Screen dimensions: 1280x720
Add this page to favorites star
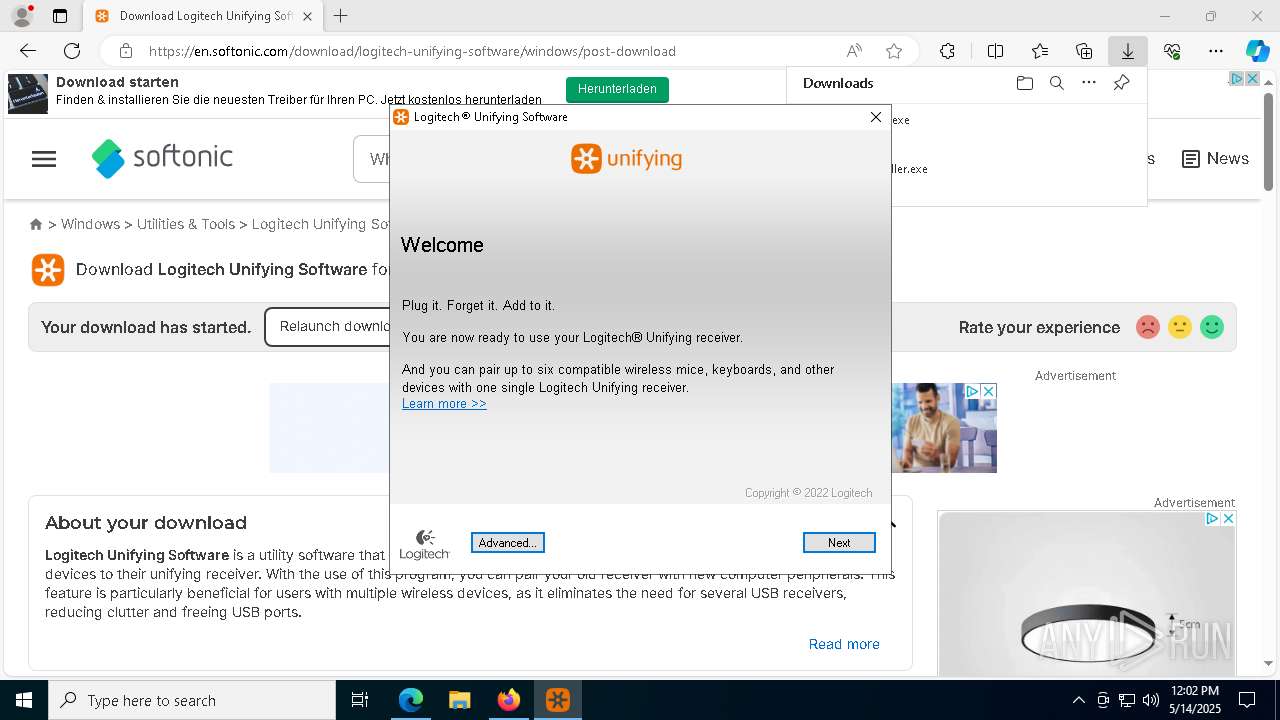(894, 51)
